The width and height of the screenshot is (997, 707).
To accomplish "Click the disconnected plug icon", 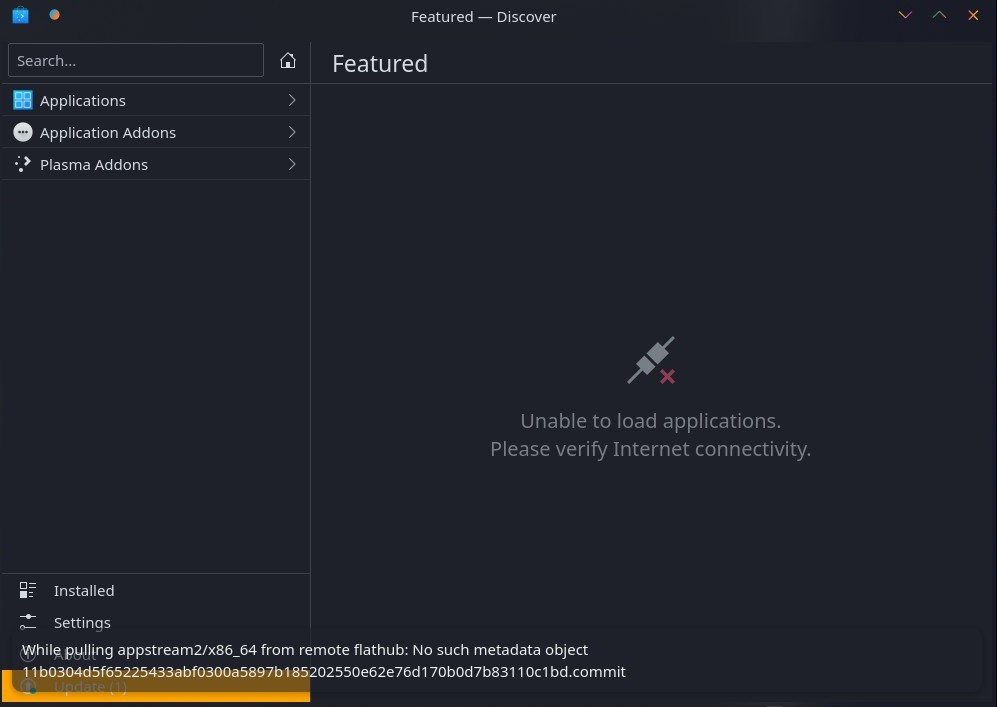I will pos(651,360).
